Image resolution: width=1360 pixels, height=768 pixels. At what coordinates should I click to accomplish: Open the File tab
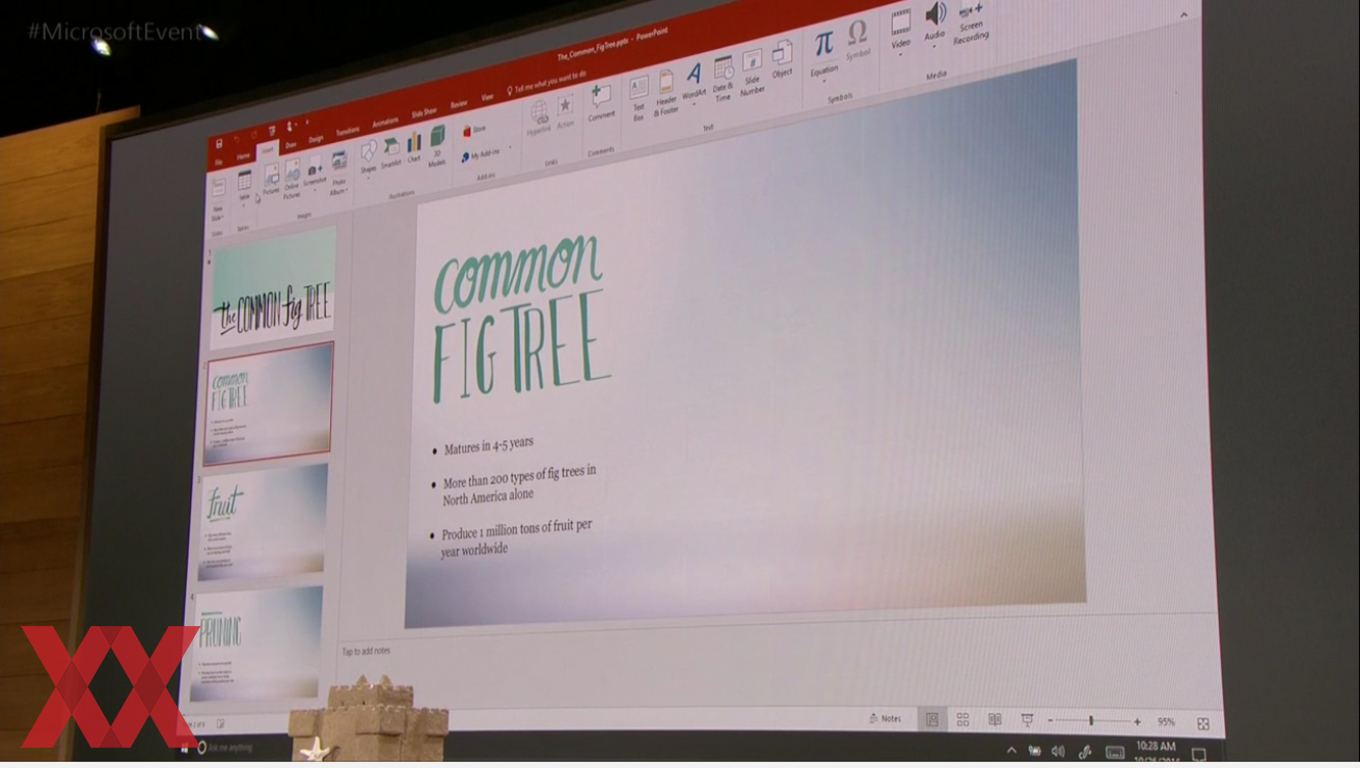(219, 162)
